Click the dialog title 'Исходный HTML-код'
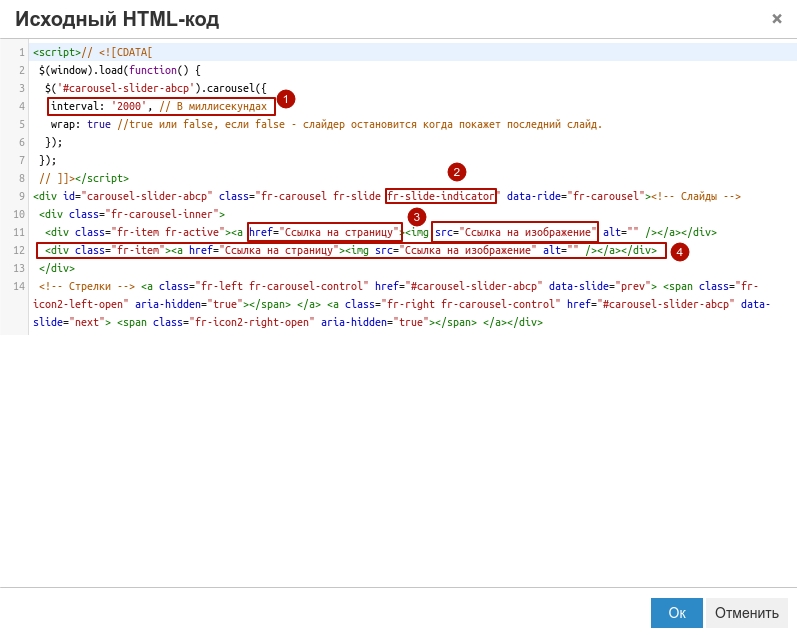Screen dimensions: 797x635 [117, 19]
